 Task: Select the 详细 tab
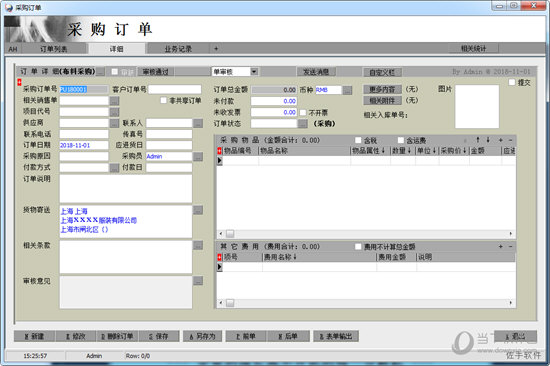coord(116,49)
